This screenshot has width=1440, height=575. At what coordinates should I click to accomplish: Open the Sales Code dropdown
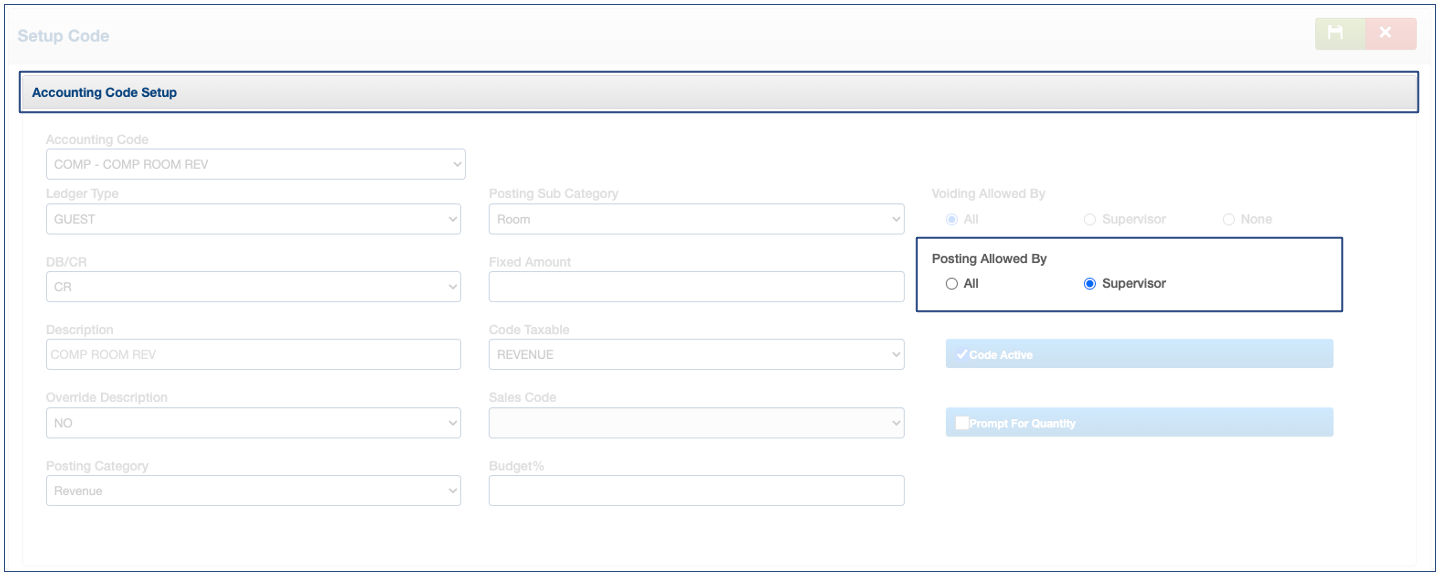tap(696, 423)
